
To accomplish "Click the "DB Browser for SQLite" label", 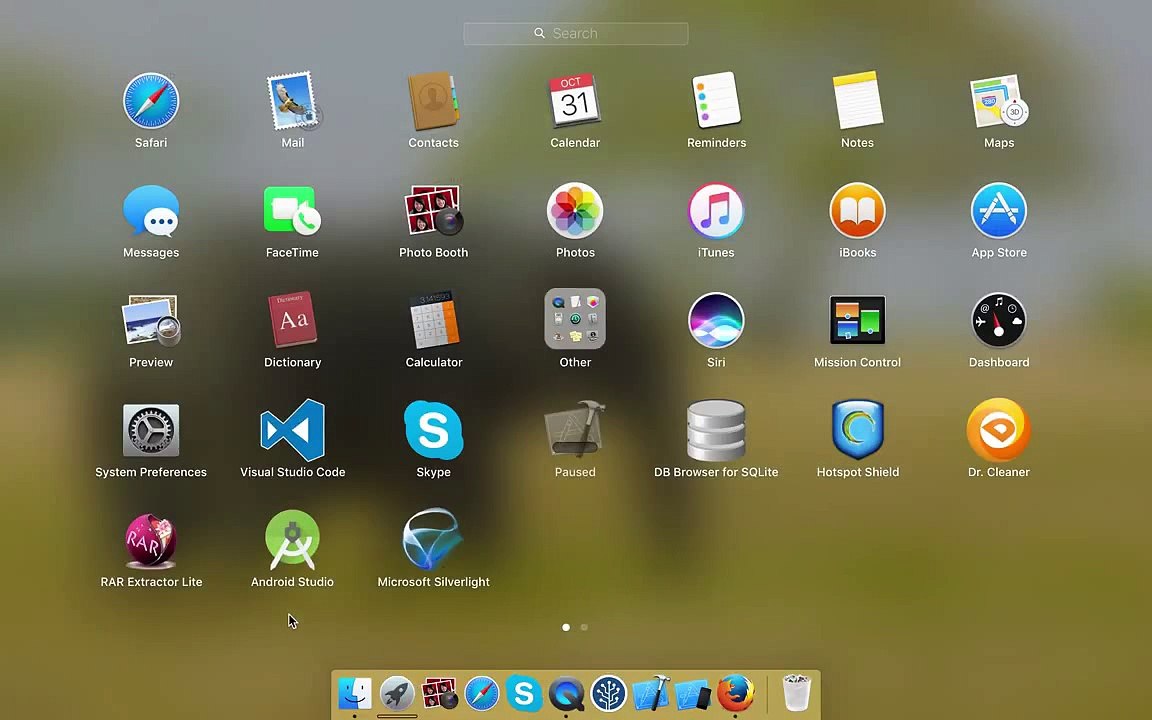I will click(x=716, y=472).
